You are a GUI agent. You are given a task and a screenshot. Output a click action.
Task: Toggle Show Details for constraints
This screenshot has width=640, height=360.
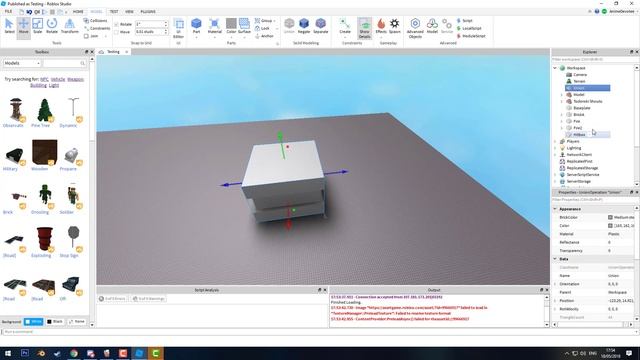coord(364,28)
